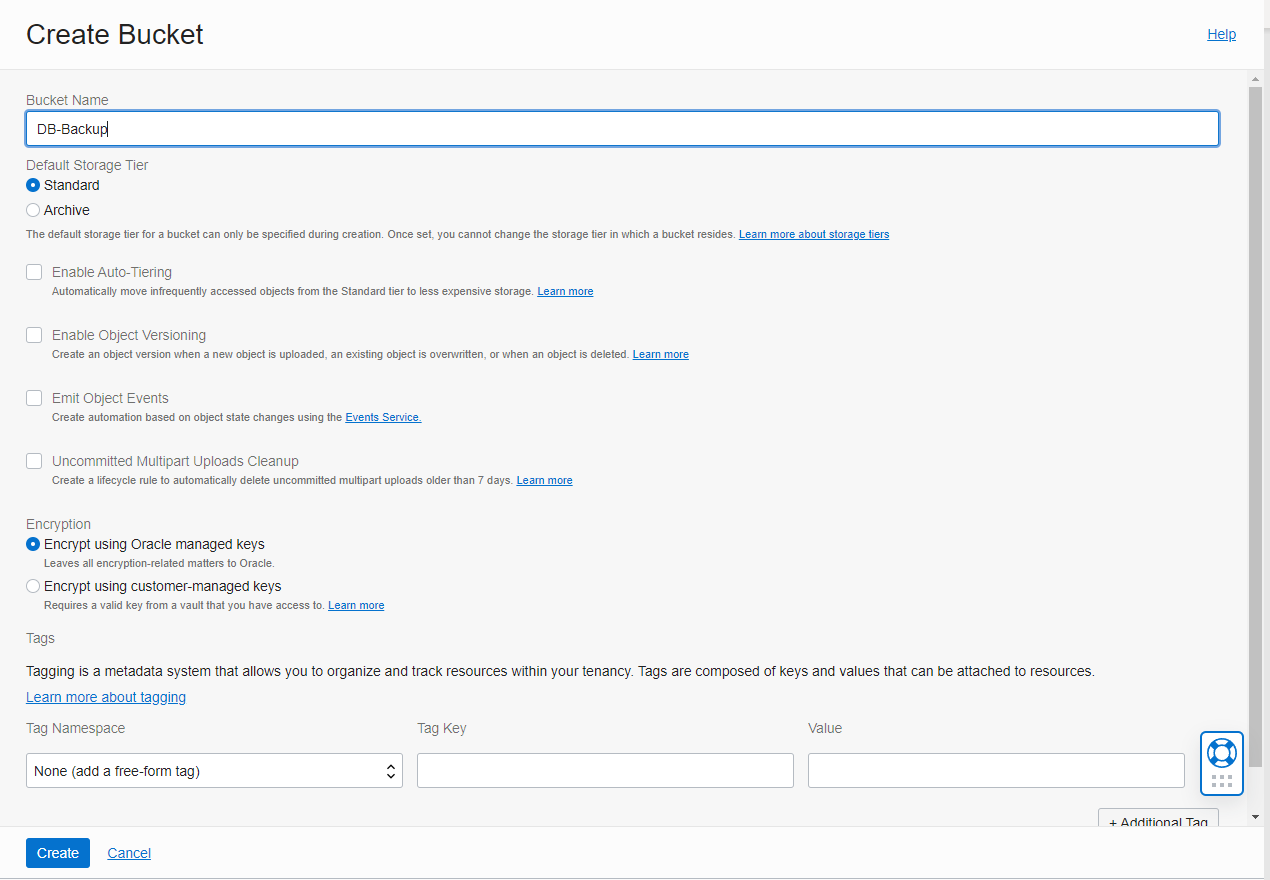Click the Tag Key input field
Image resolution: width=1270 pixels, height=880 pixels.
[604, 770]
